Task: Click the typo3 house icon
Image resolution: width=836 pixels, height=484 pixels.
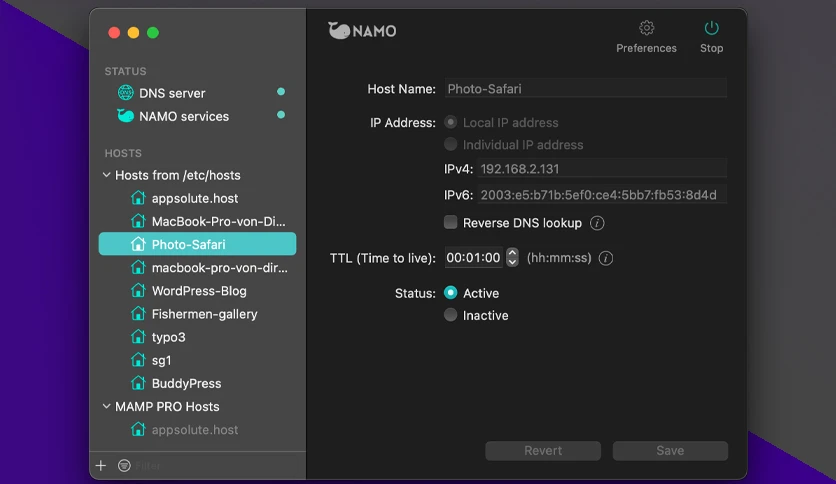Action: pyautogui.click(x=138, y=337)
